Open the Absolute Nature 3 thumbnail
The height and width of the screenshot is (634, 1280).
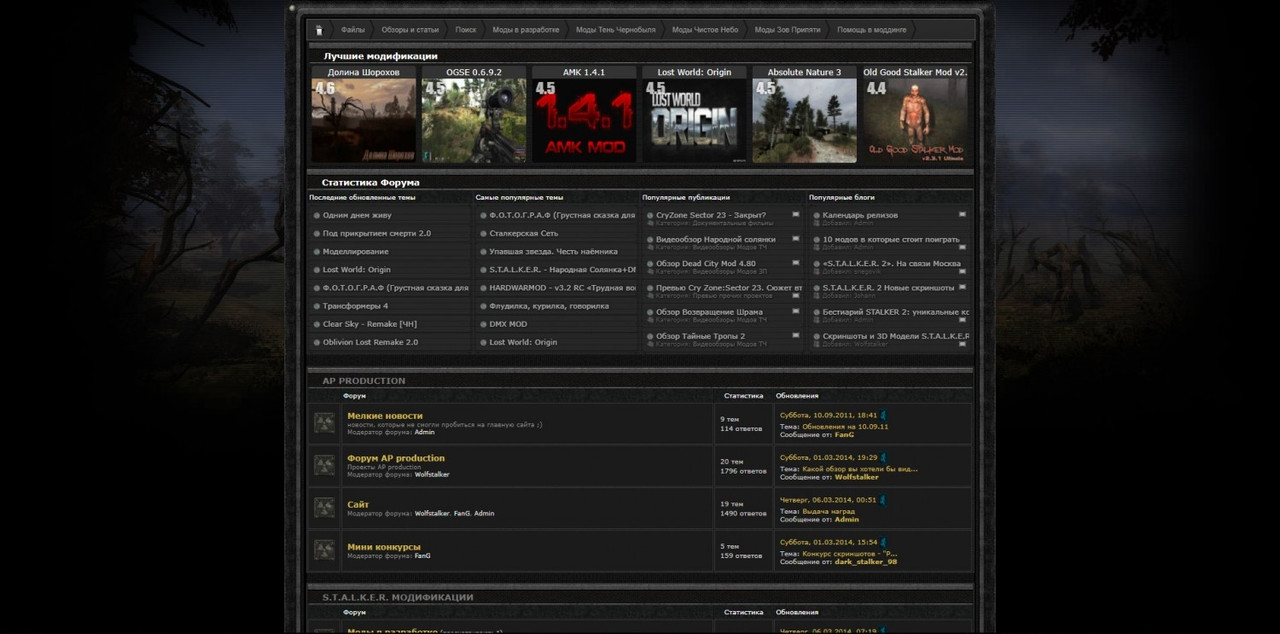(804, 120)
